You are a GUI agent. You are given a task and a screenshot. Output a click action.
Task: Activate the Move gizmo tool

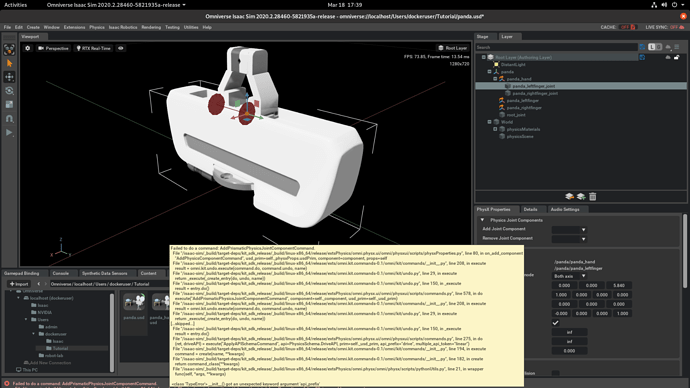pyautogui.click(x=9, y=77)
